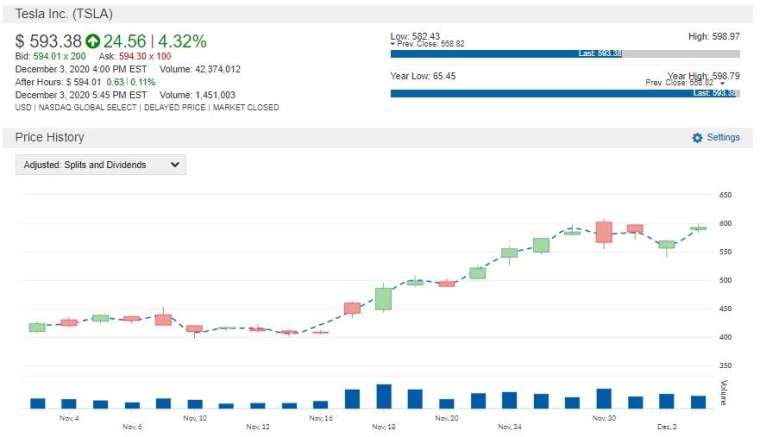Image resolution: width=760 pixels, height=437 pixels.
Task: Click the Bid 594.01 x 200 value
Action: click(x=60, y=56)
